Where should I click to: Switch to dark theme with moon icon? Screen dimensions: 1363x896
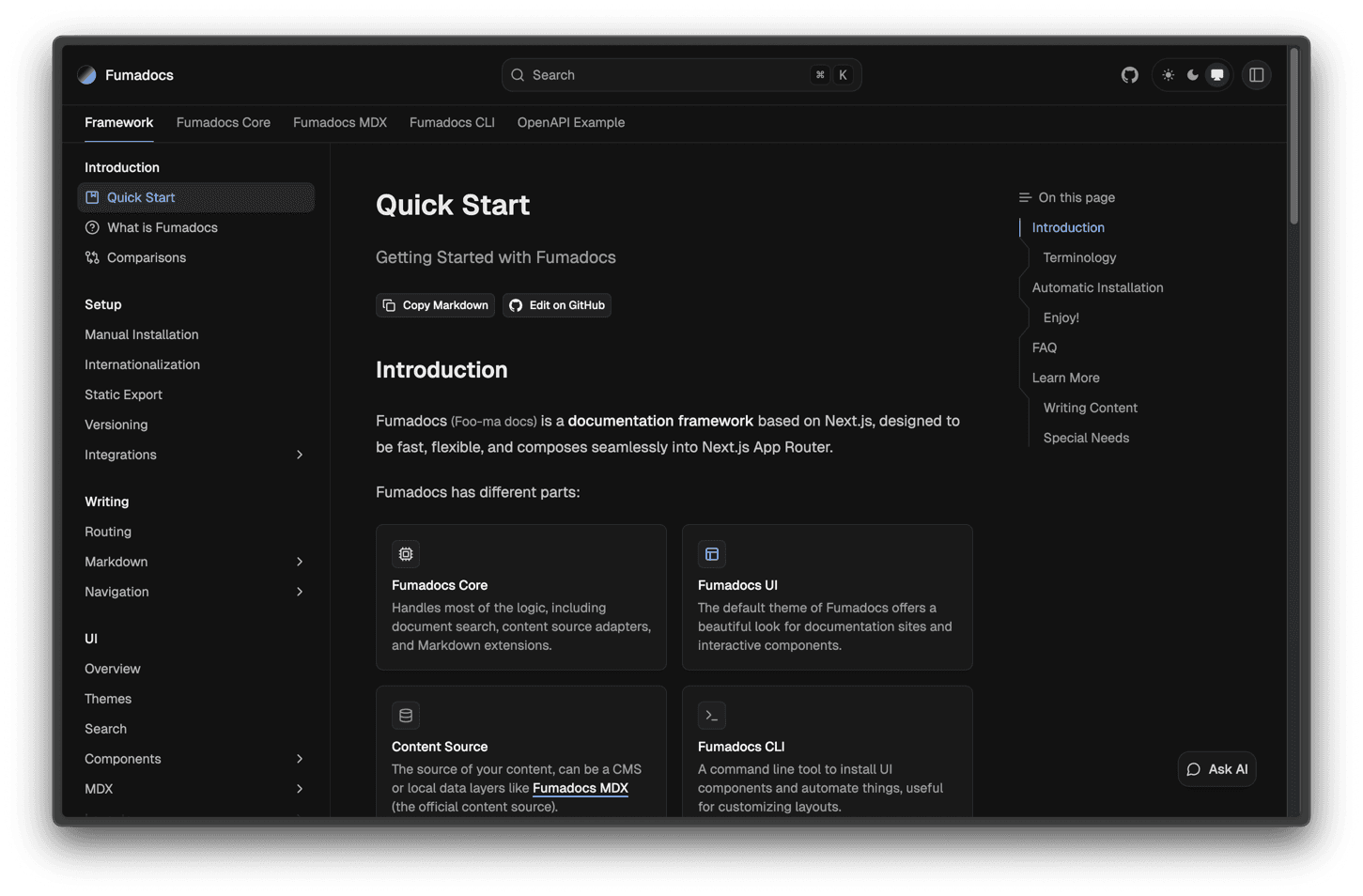1192,75
